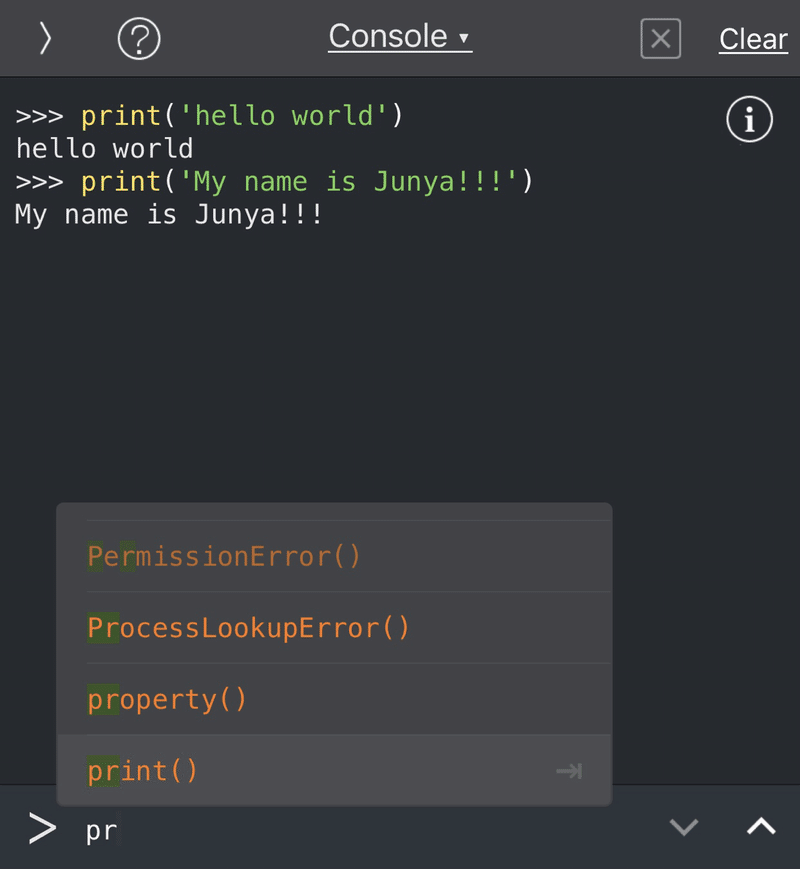Tap the 'hello world' output line
Viewport: 800px width, 869px height.
(103, 148)
